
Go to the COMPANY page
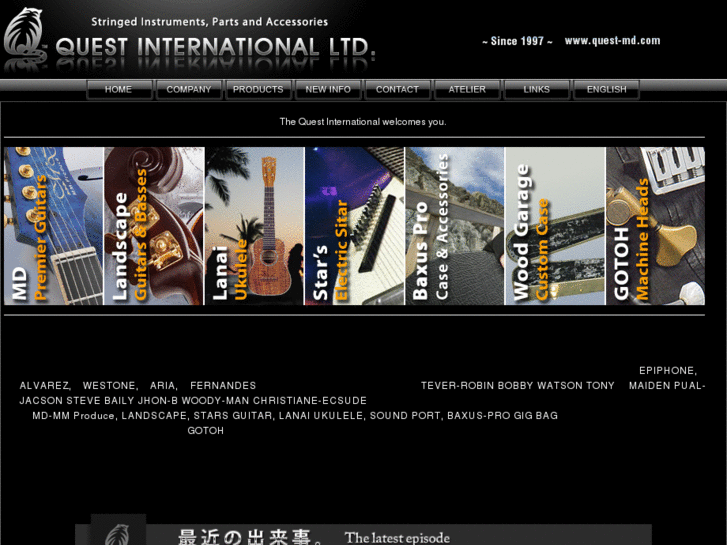[x=189, y=90]
